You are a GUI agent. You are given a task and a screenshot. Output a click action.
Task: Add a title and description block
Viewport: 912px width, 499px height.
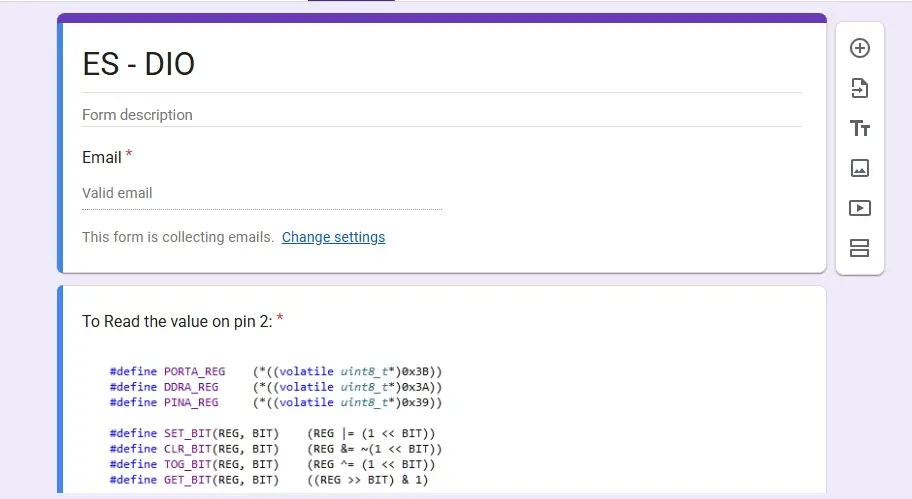(859, 128)
